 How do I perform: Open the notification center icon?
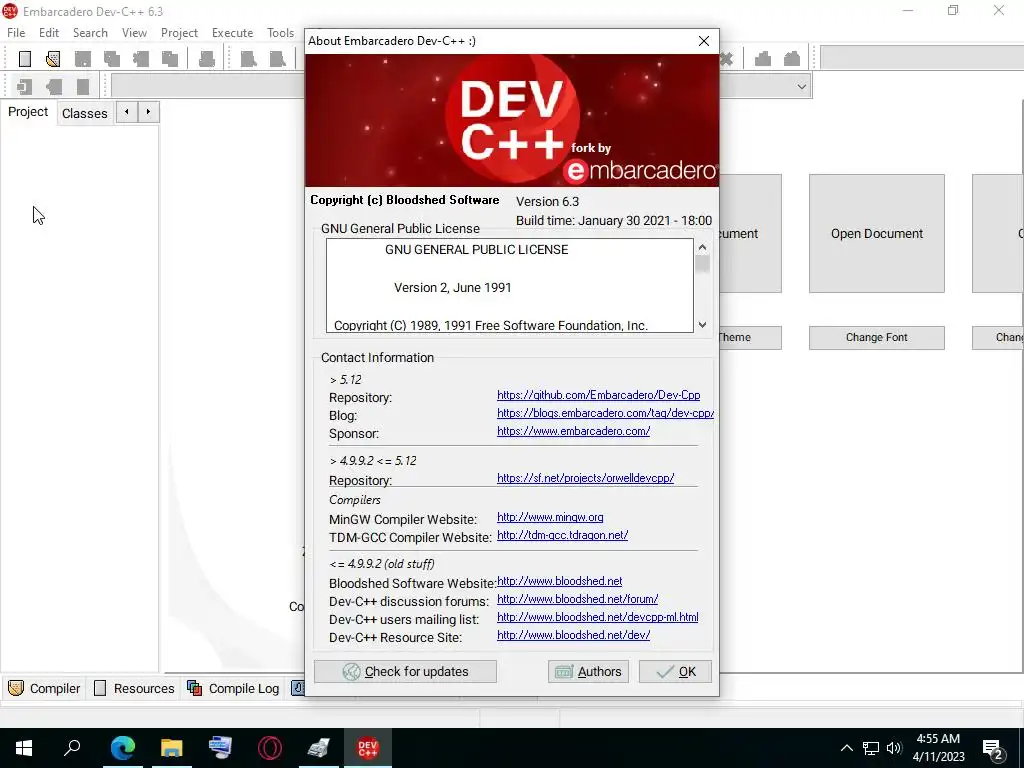pyautogui.click(x=993, y=748)
